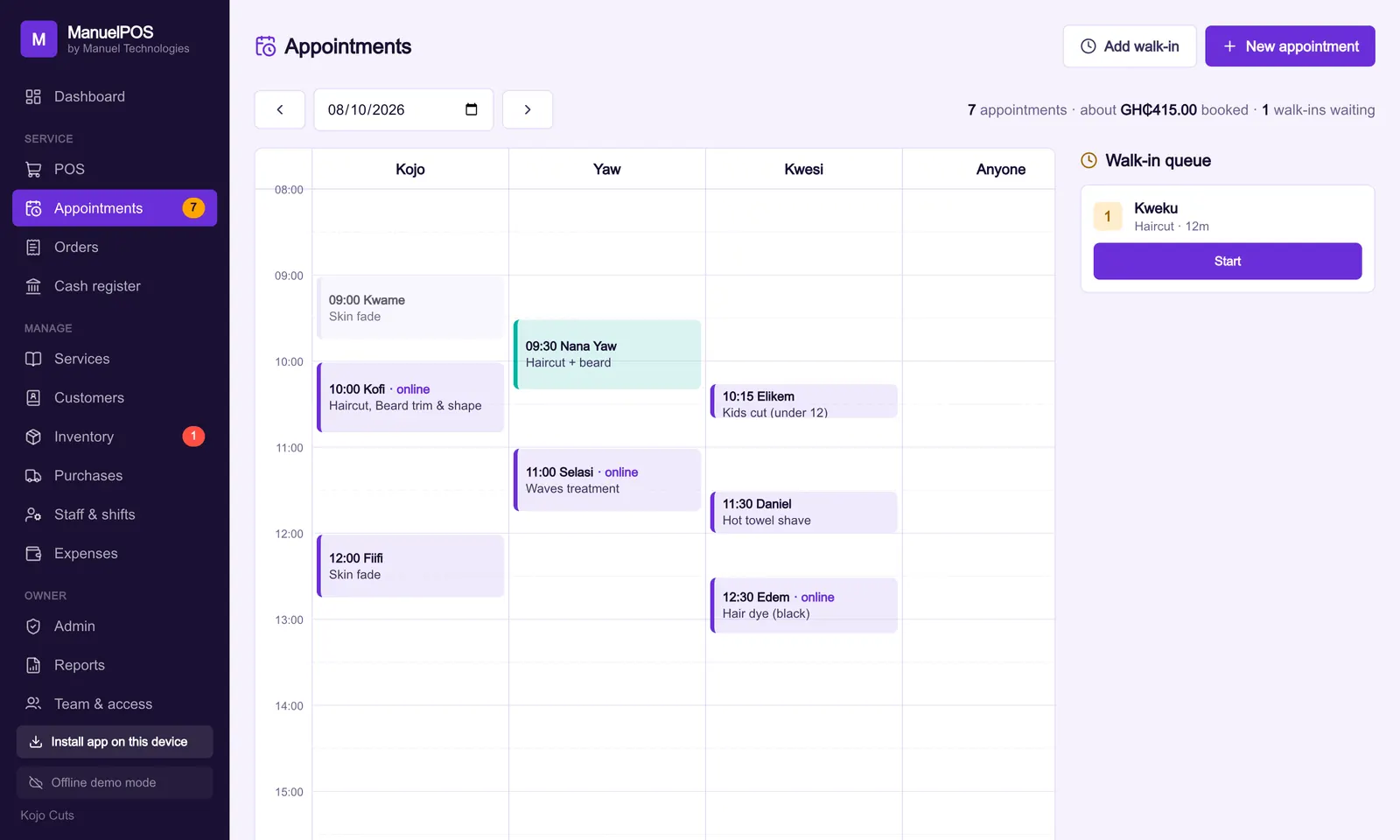The image size is (1400, 840).
Task: Click the ManuelPOS logo badge
Action: [38, 39]
